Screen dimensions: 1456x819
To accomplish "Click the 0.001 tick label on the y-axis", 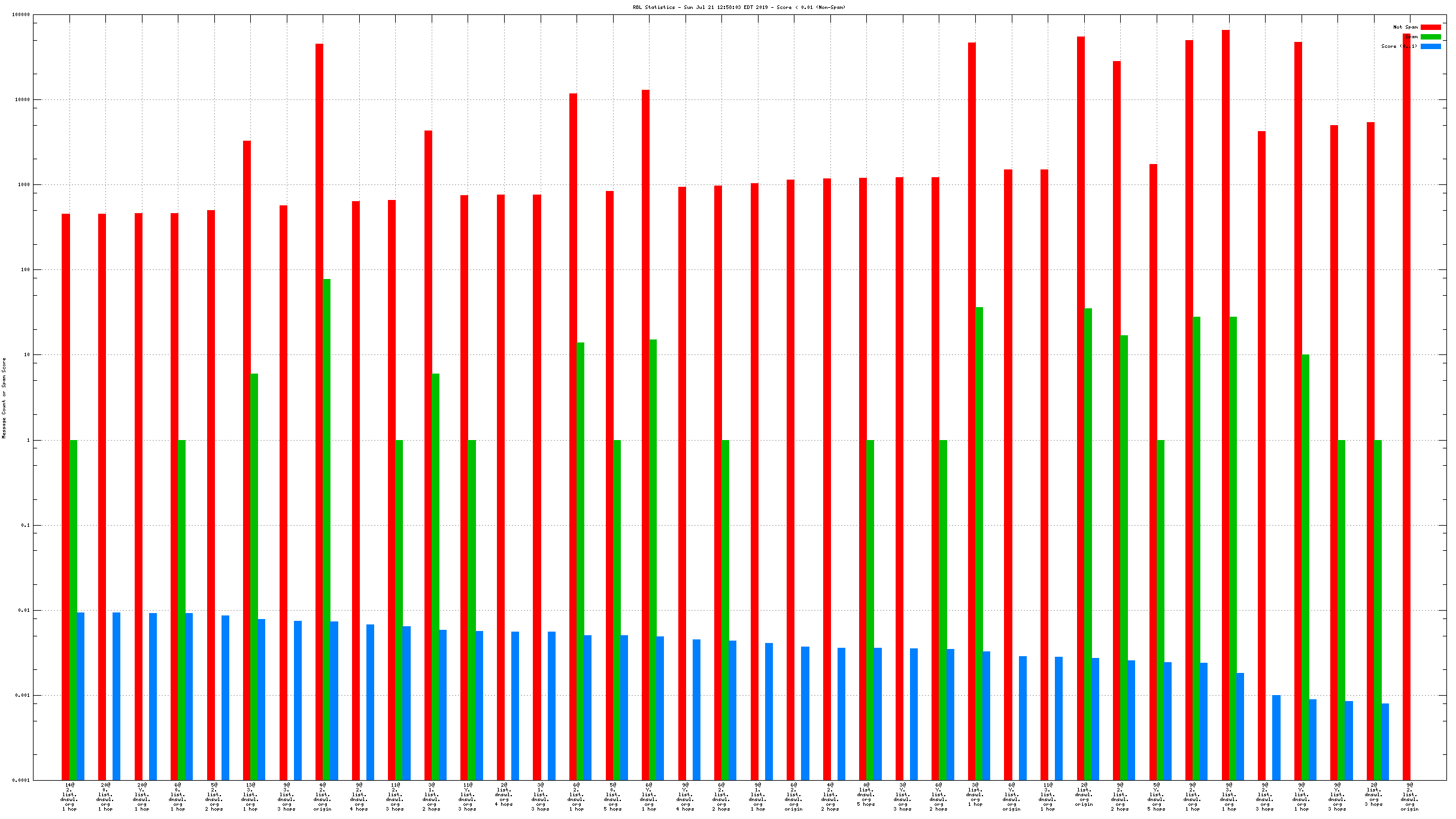I will 22,695.
